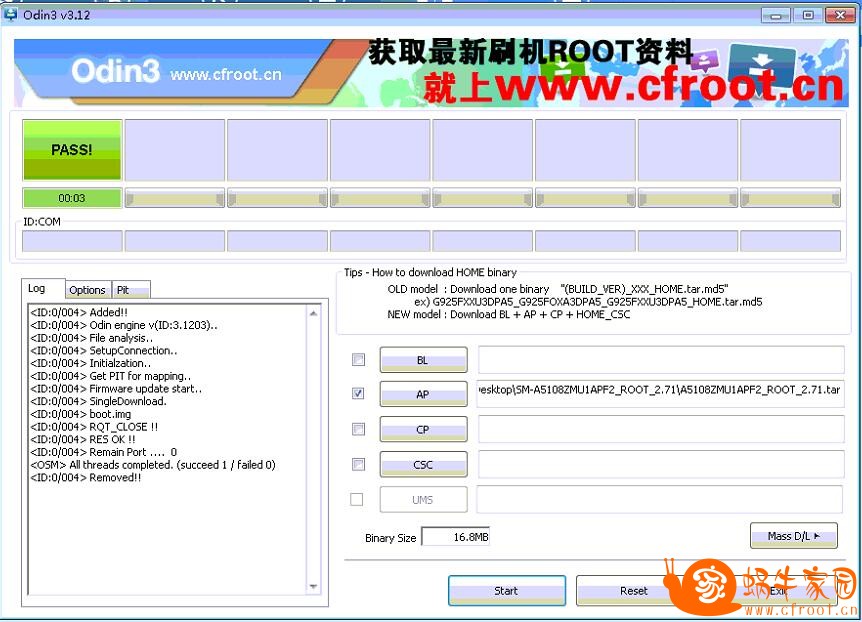Click the BL file button
The height and width of the screenshot is (622, 862).
tap(423, 360)
